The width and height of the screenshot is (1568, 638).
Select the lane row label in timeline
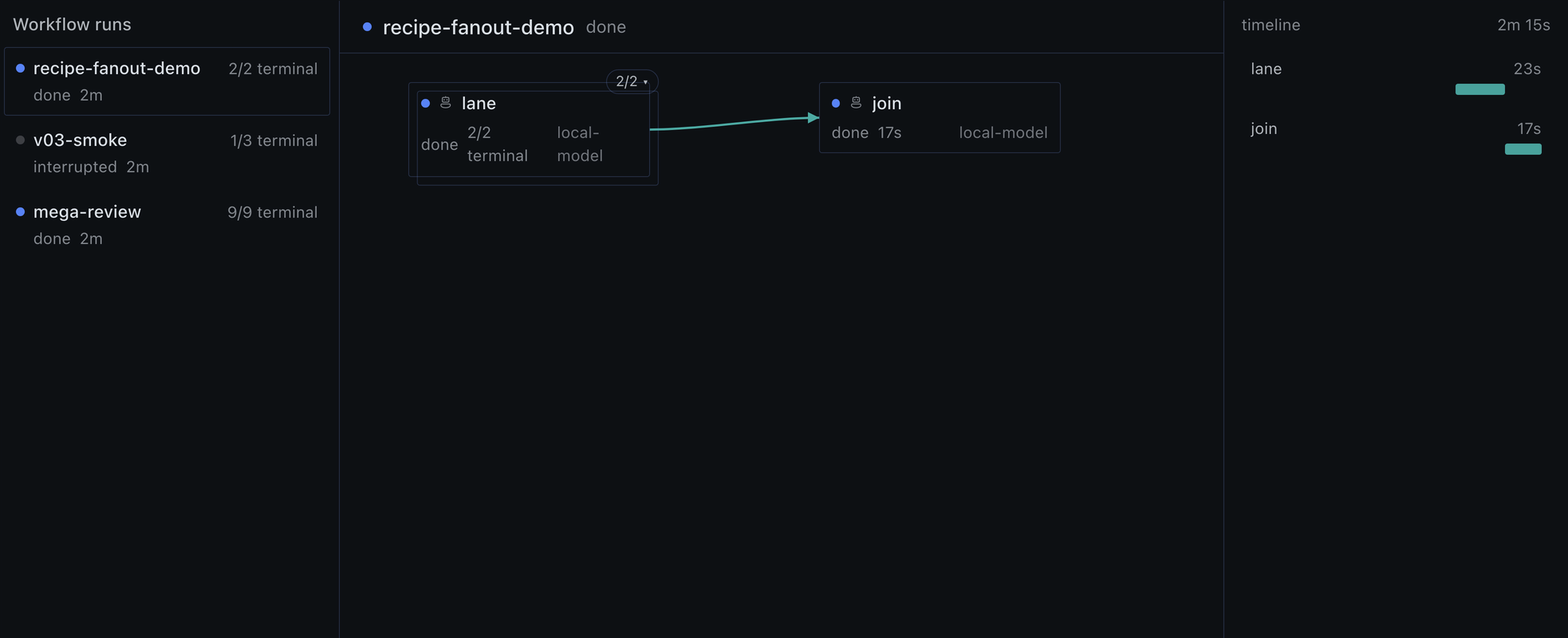tap(1267, 69)
